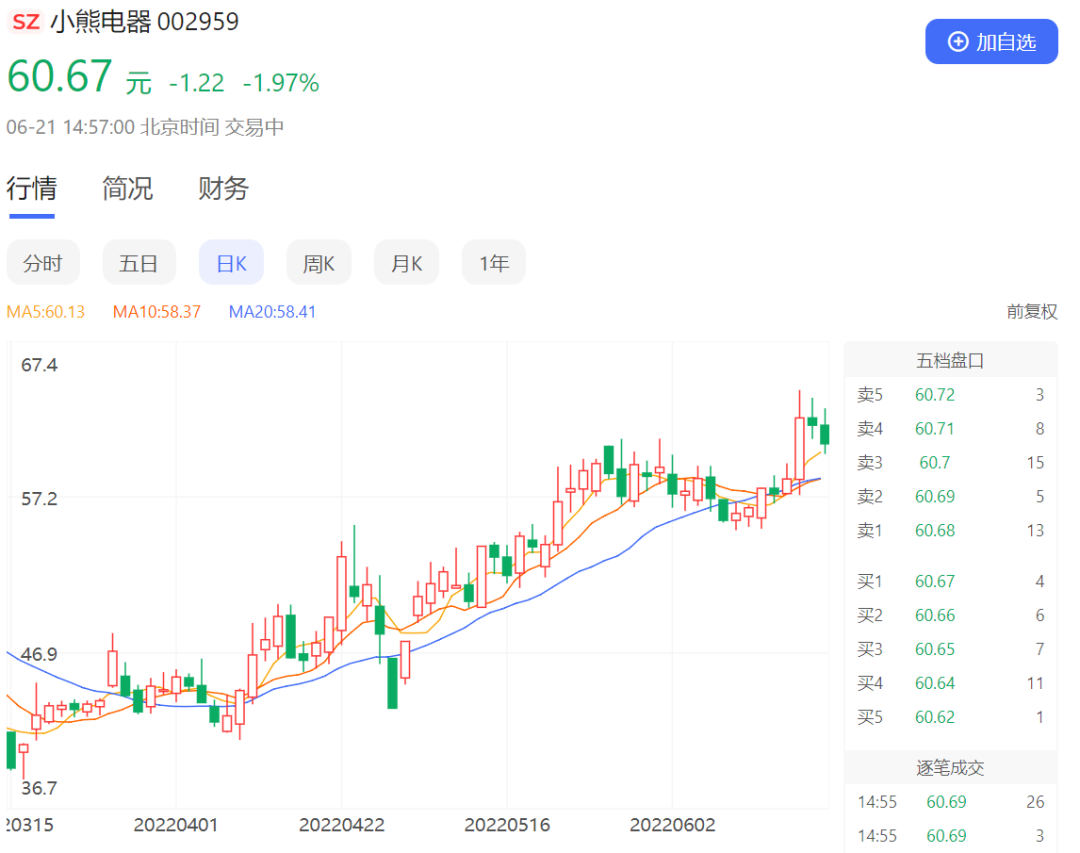Select the 分时 chart view

(43, 263)
